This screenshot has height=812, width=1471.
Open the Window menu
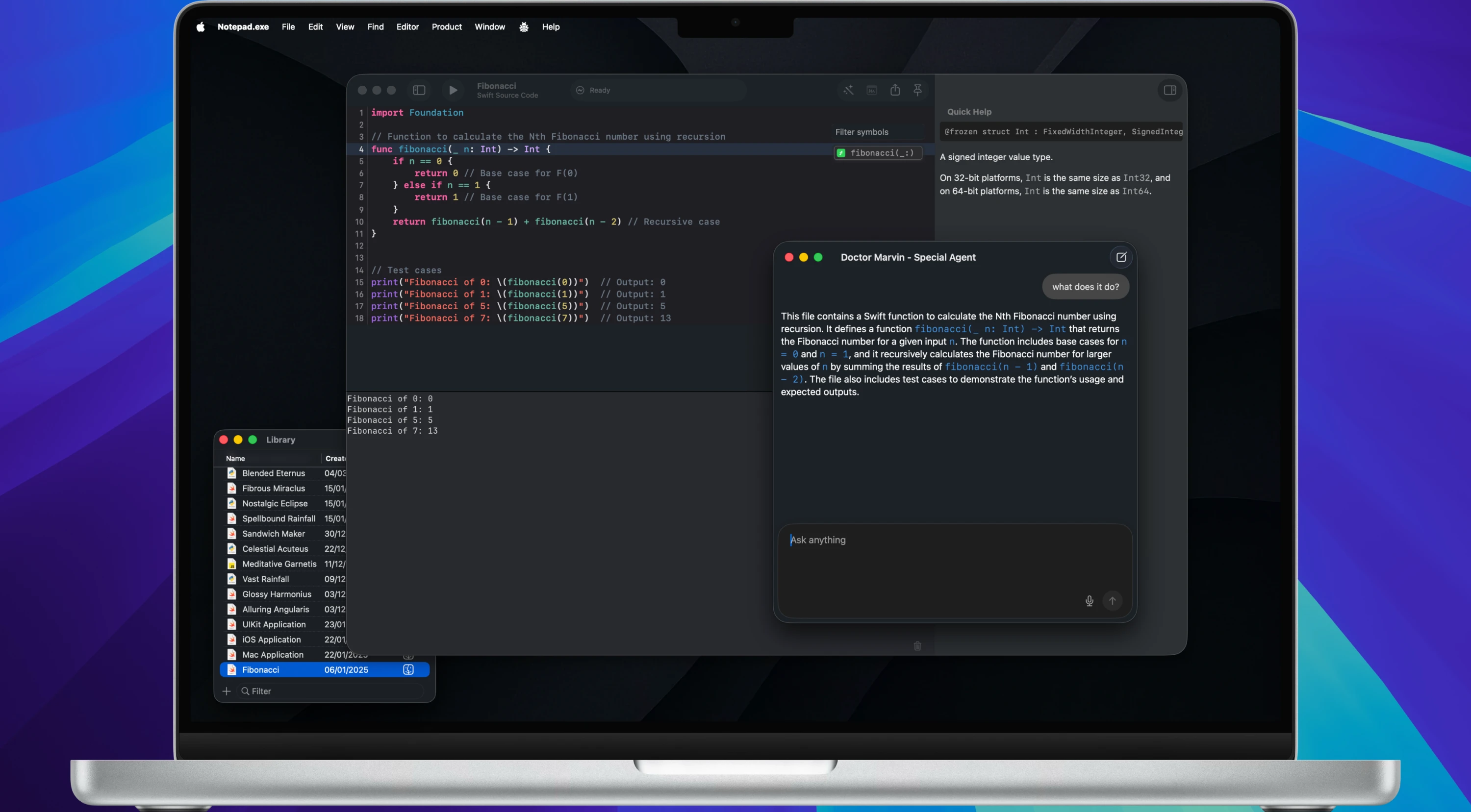click(x=489, y=27)
